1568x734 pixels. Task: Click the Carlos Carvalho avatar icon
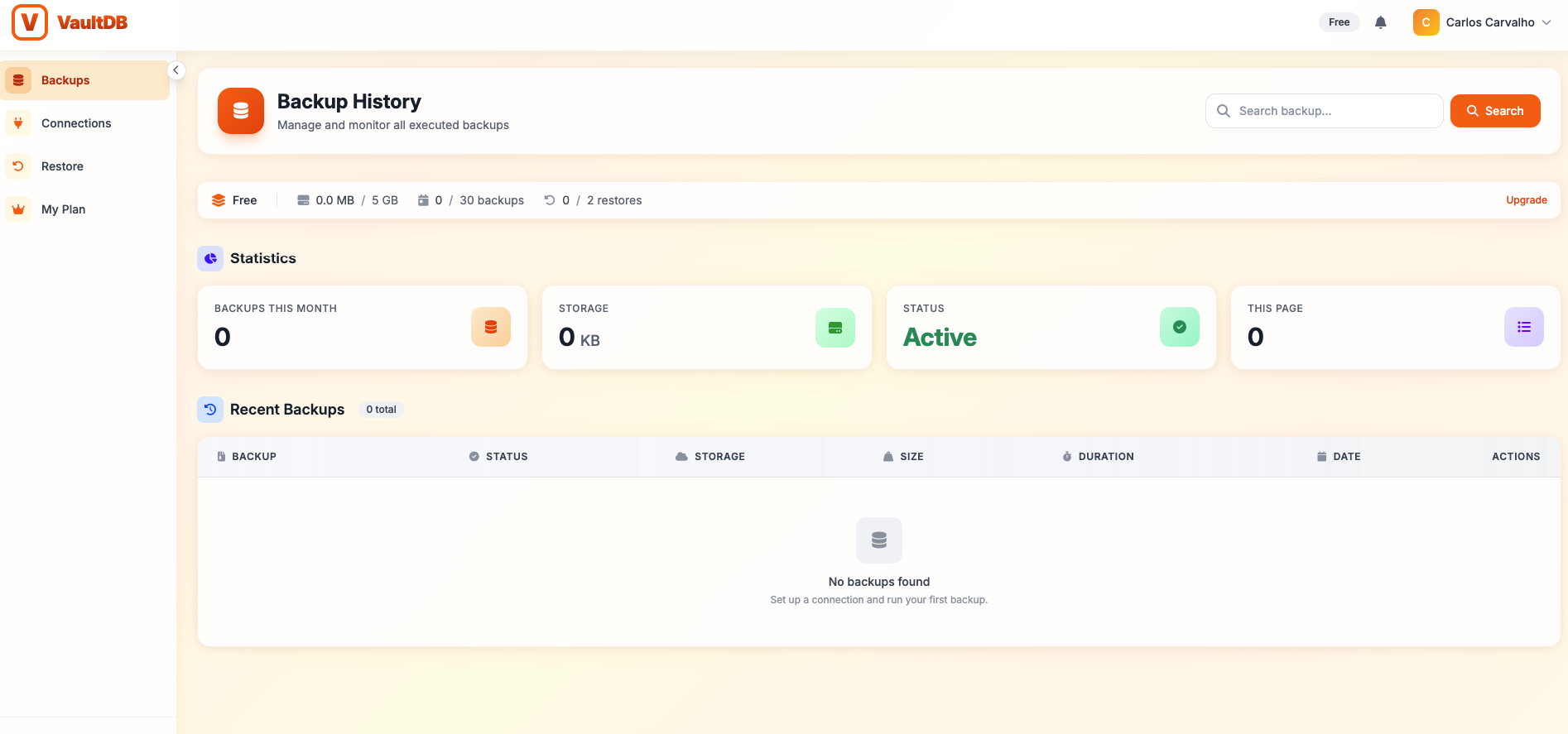click(1426, 22)
